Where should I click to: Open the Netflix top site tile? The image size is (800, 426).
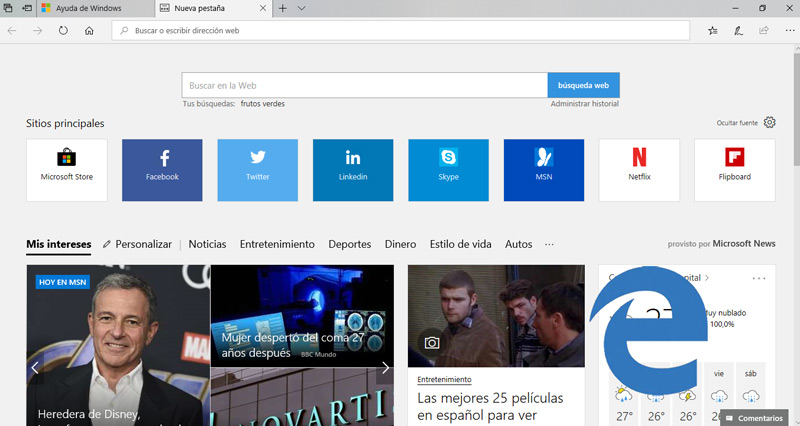tap(639, 170)
